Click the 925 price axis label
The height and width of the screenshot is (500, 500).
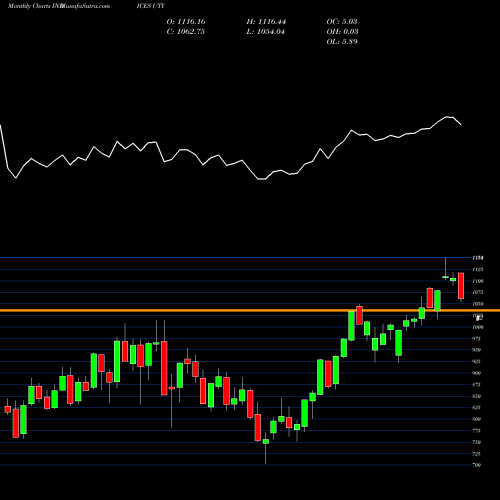[x=477, y=361]
